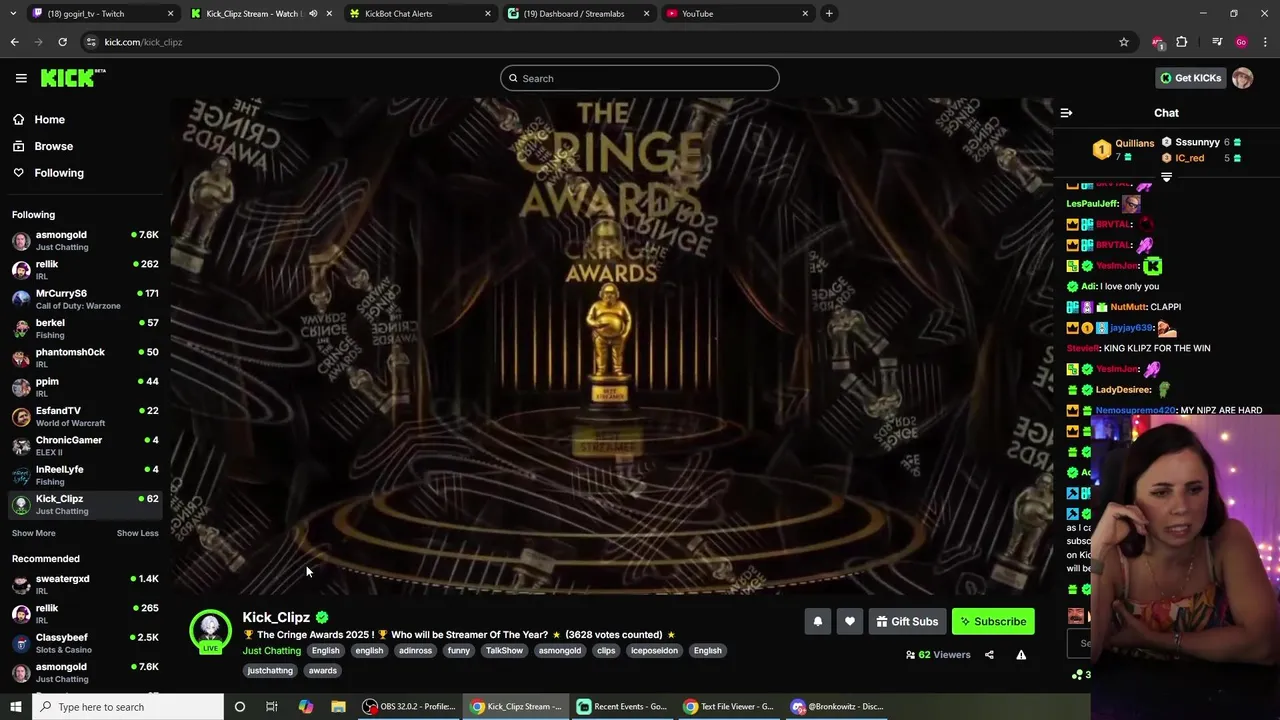Open browser extensions puzzle icon
1280x720 pixels.
(1182, 42)
